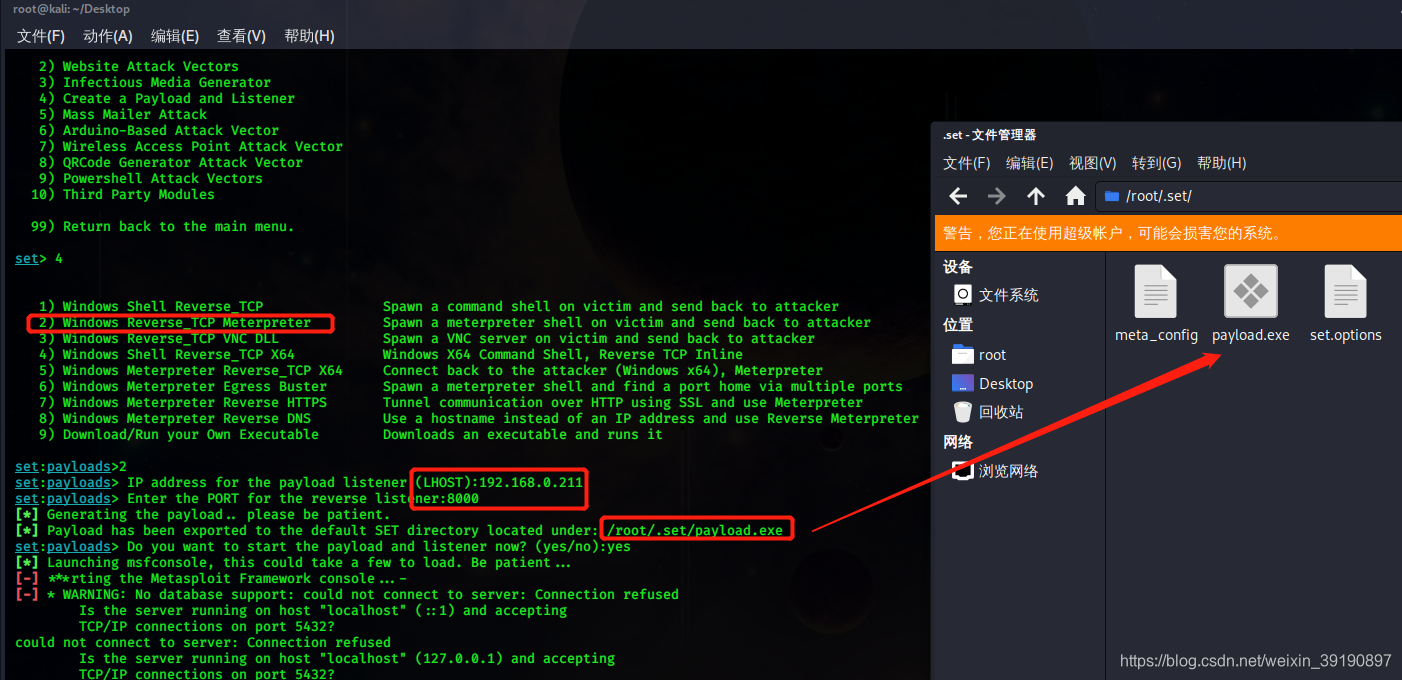This screenshot has width=1402, height=680.
Task: Open file manager 转到(G) menu
Action: (x=1156, y=163)
